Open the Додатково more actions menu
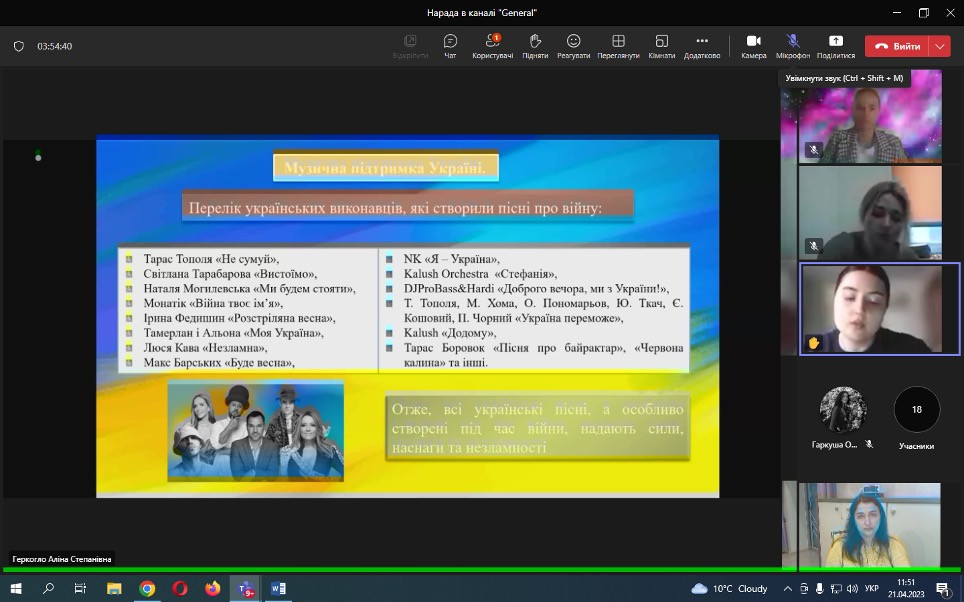Image resolution: width=964 pixels, height=602 pixels. pos(702,45)
